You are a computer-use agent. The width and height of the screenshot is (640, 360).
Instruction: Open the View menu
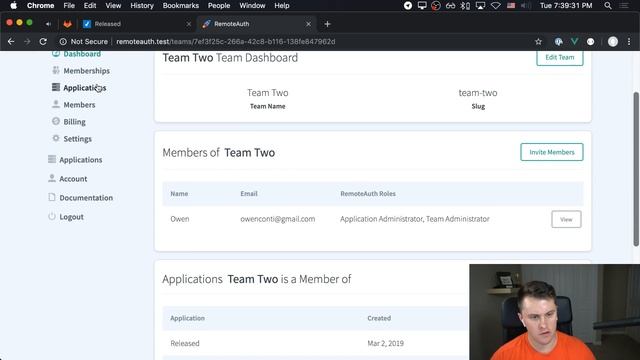coord(113,6)
